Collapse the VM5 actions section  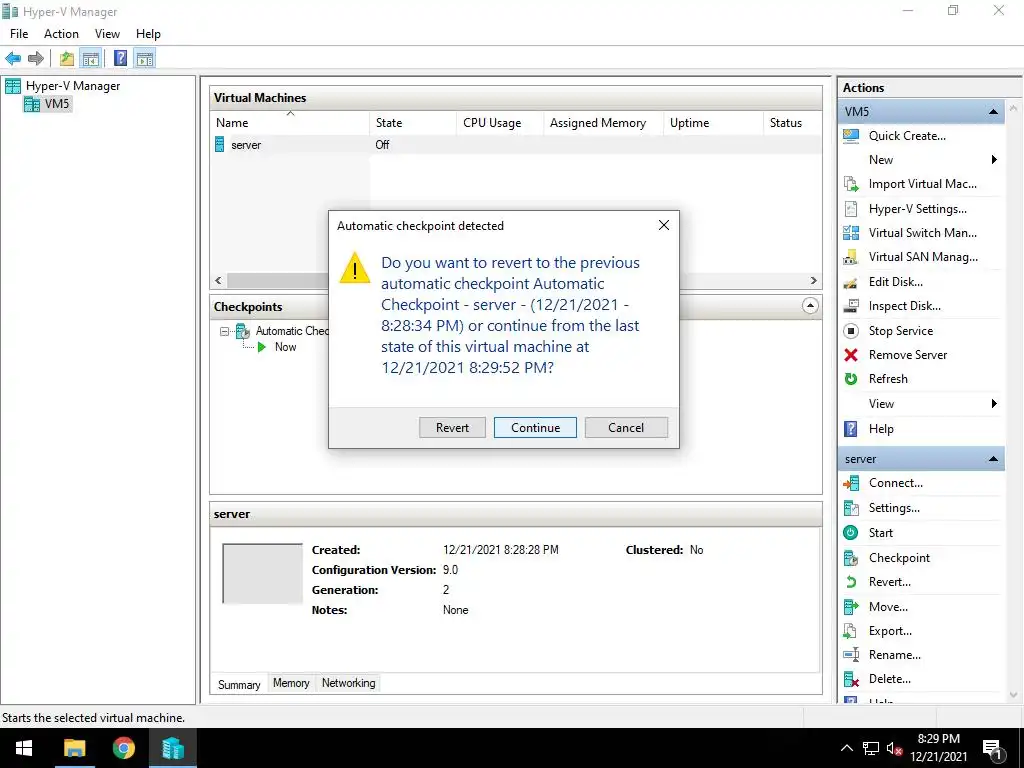click(993, 112)
